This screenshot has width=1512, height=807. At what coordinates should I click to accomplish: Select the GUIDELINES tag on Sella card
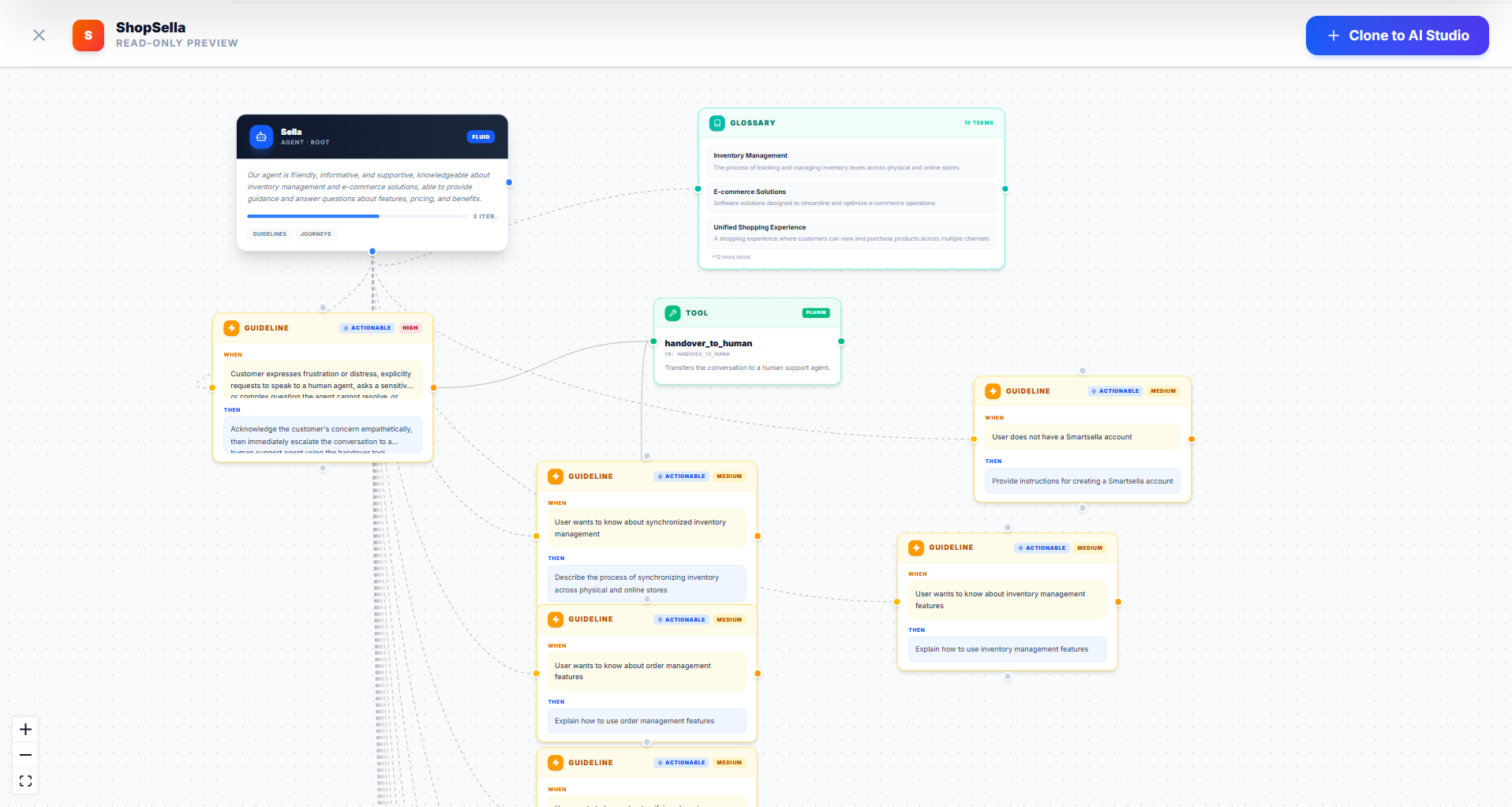coord(270,234)
